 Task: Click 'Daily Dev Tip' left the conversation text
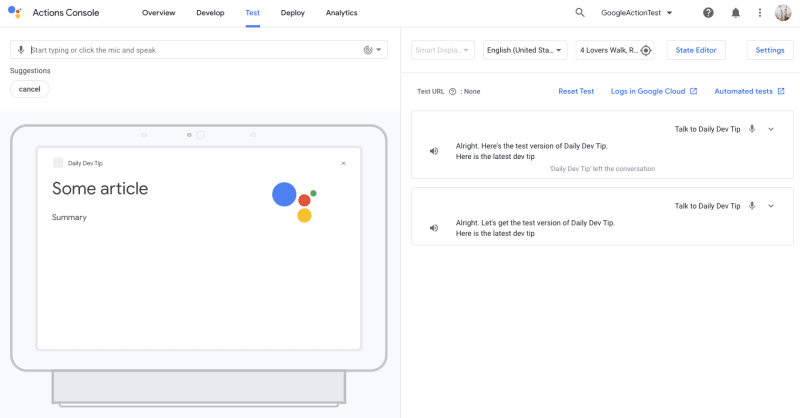602,169
